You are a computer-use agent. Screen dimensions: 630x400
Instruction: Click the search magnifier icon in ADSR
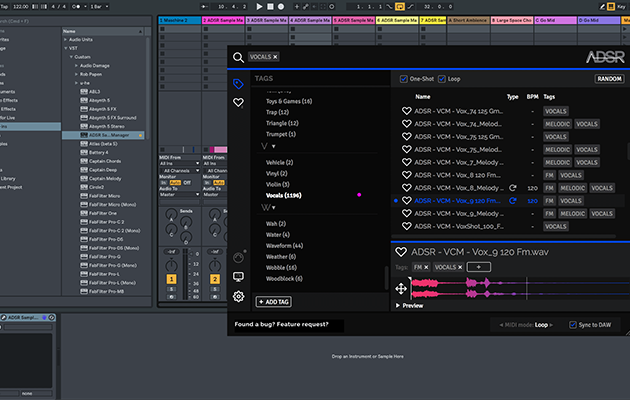tap(238, 57)
